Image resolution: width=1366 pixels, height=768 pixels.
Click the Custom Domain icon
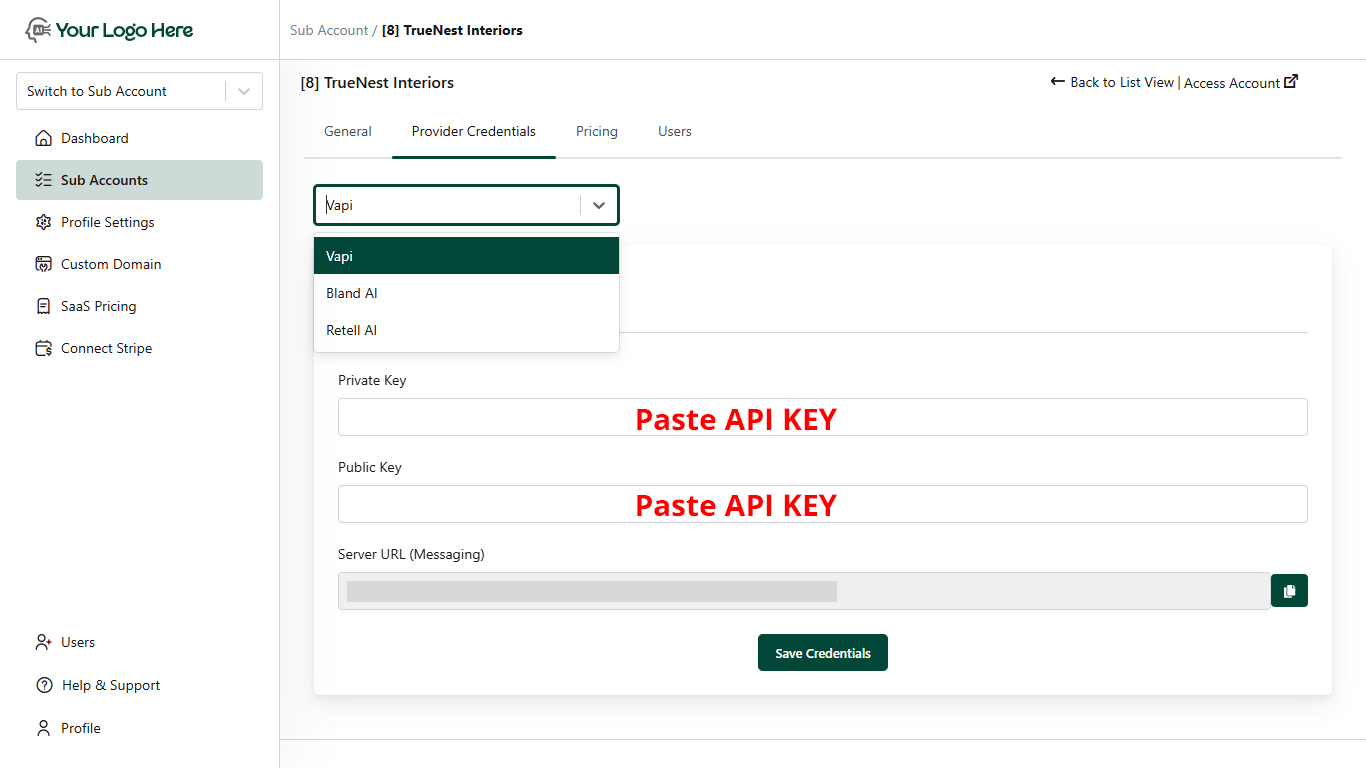(x=43, y=264)
